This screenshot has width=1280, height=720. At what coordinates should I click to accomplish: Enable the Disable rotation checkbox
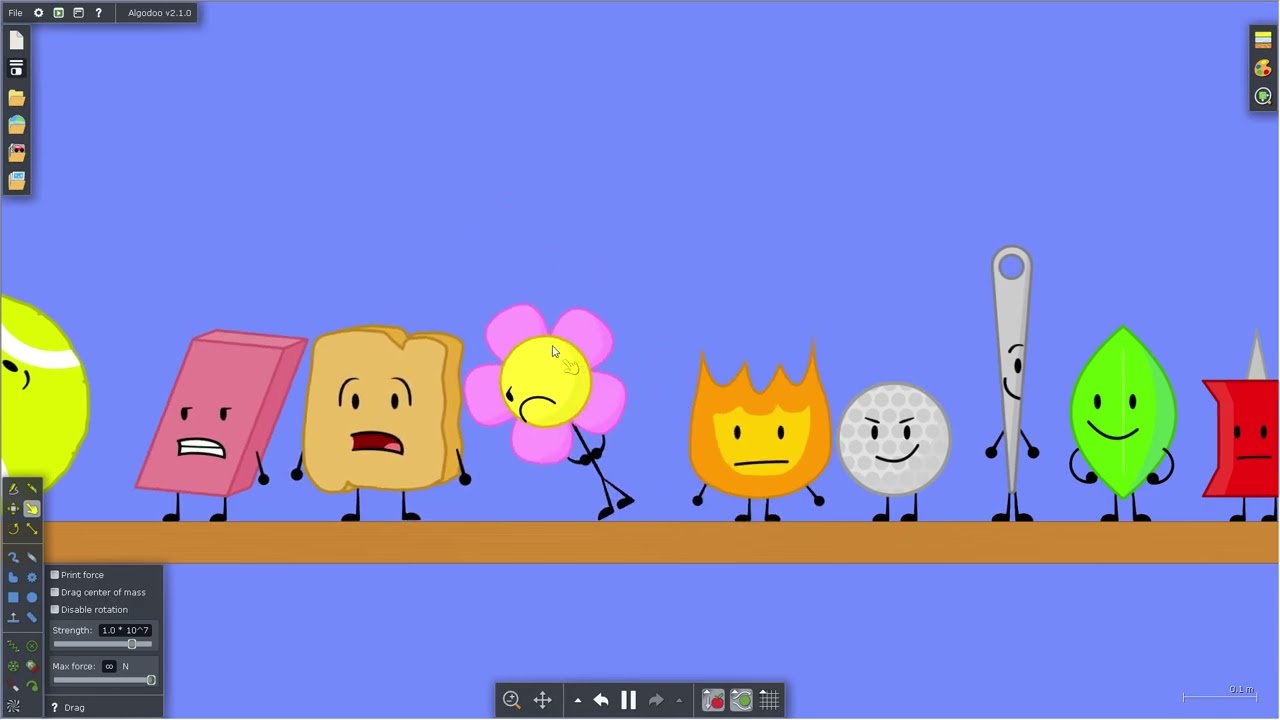(55, 609)
